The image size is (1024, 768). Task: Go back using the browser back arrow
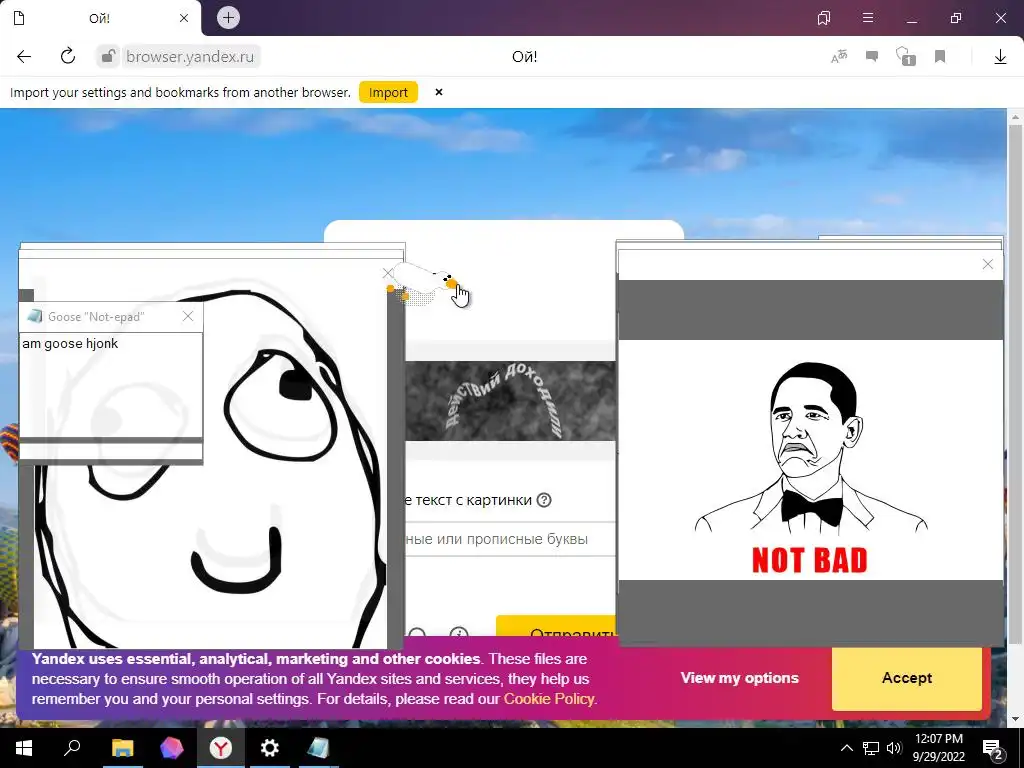[x=24, y=57]
